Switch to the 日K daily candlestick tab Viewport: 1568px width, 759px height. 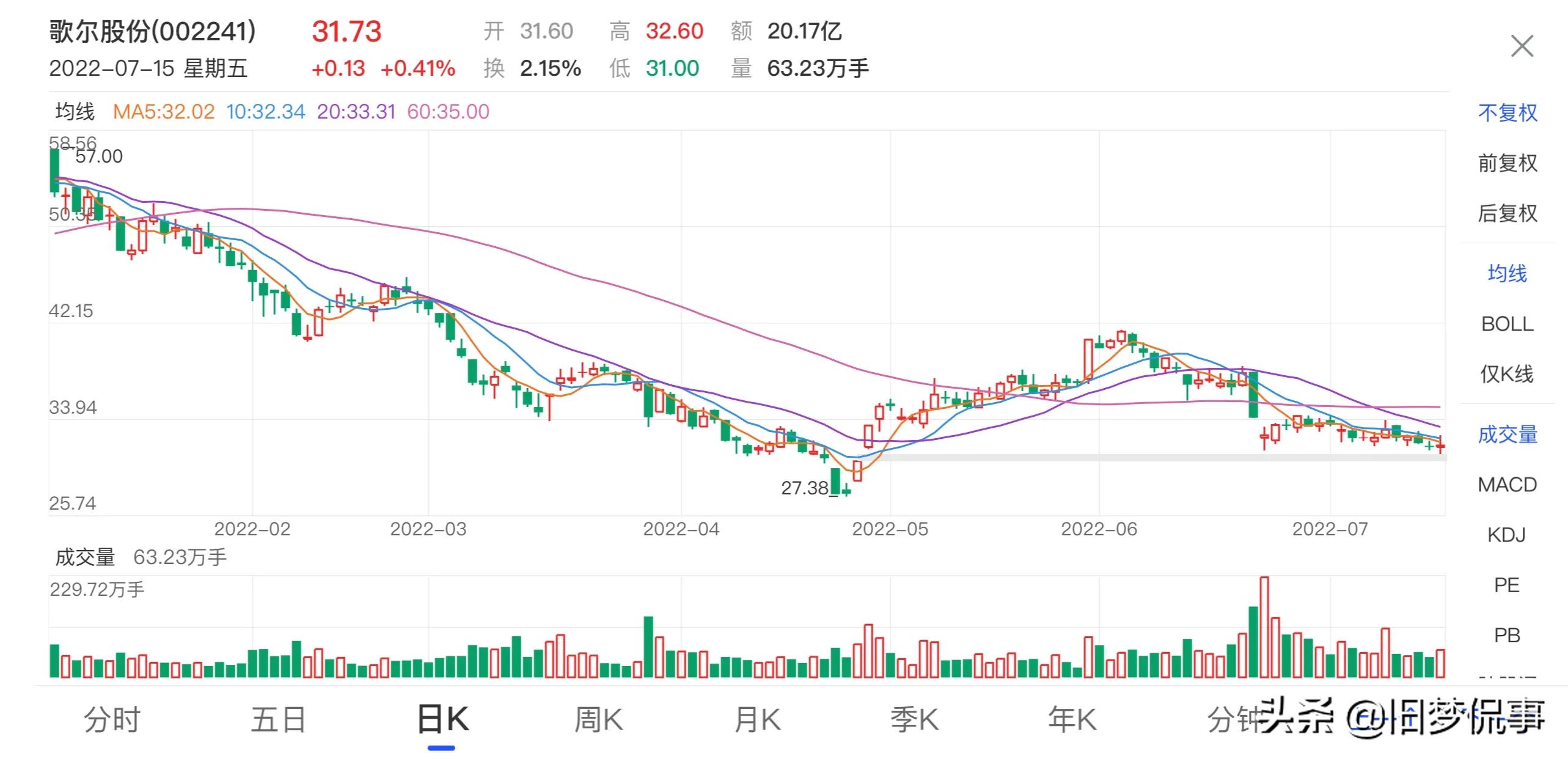[442, 719]
